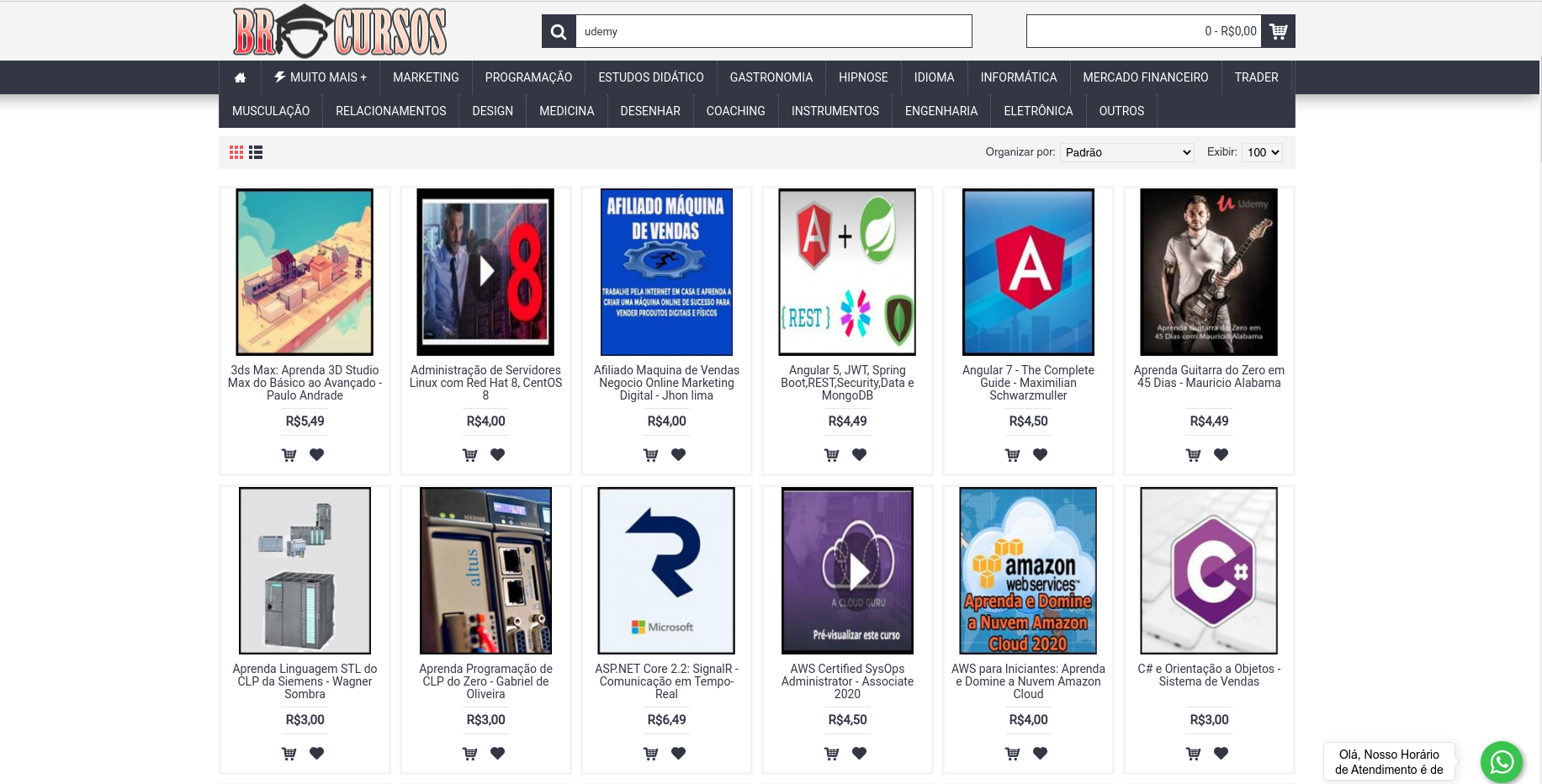
Task: Add Afiliado Maquina de Vendas to cart
Action: click(x=651, y=455)
